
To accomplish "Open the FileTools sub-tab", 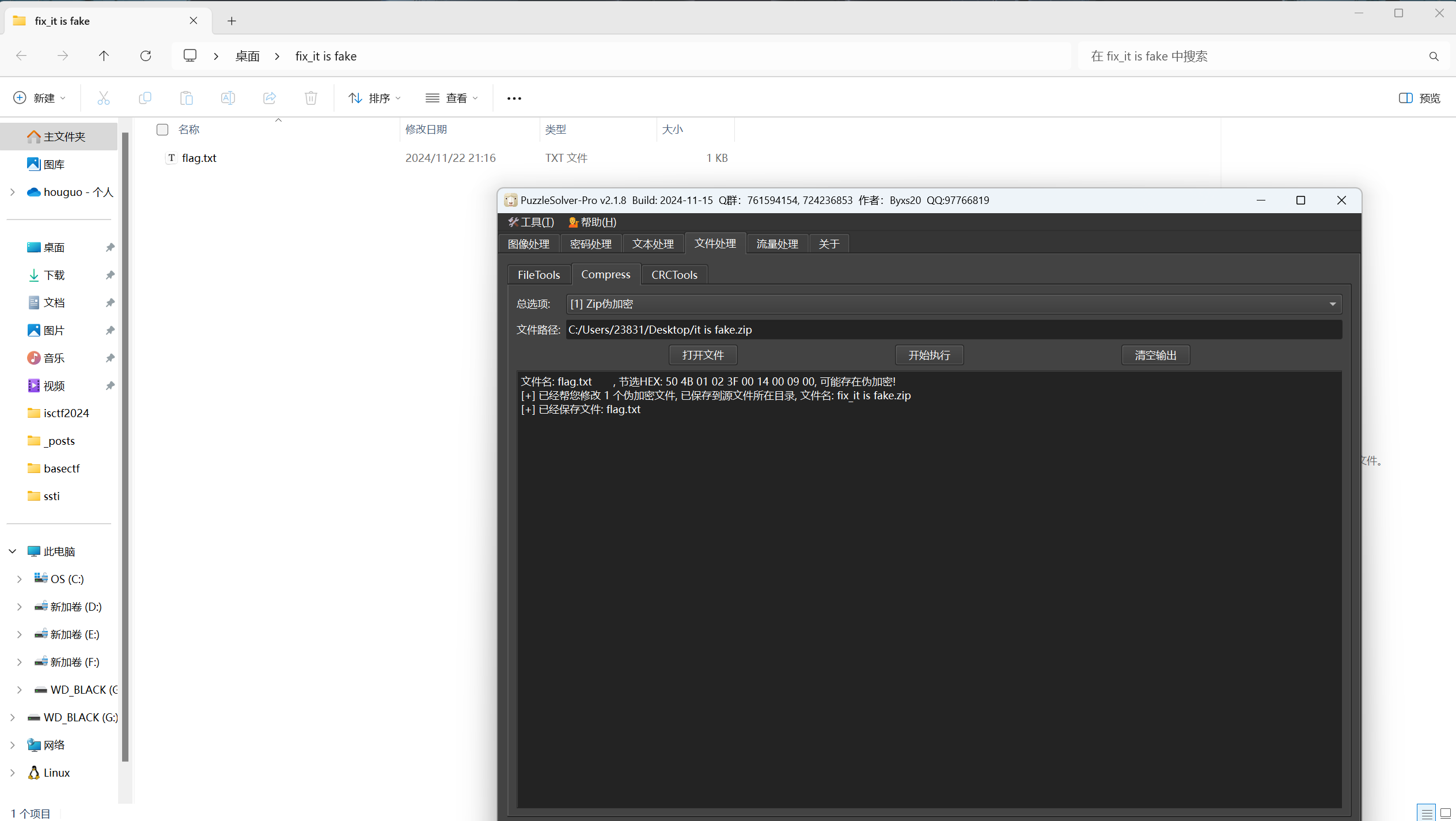I will (539, 275).
